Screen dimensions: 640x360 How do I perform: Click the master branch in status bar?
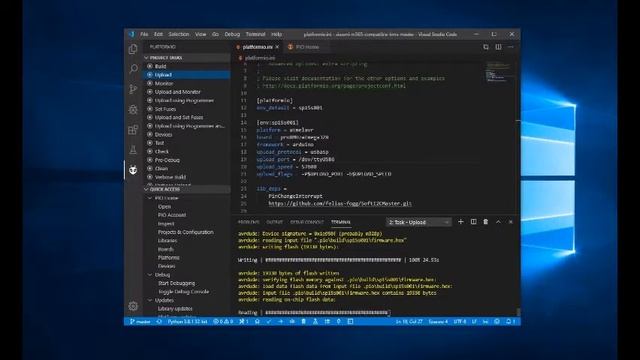click(140, 322)
